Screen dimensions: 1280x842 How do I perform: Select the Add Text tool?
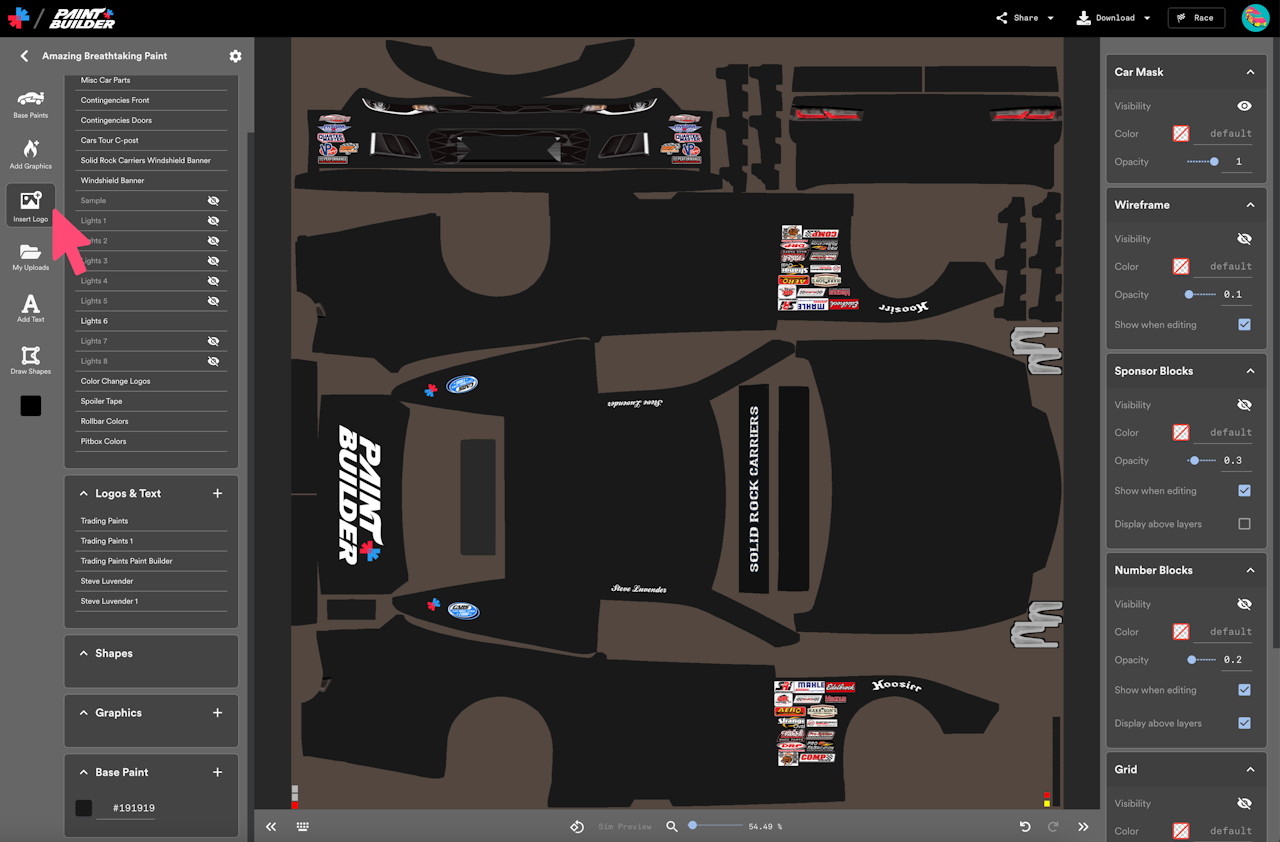tap(30, 308)
